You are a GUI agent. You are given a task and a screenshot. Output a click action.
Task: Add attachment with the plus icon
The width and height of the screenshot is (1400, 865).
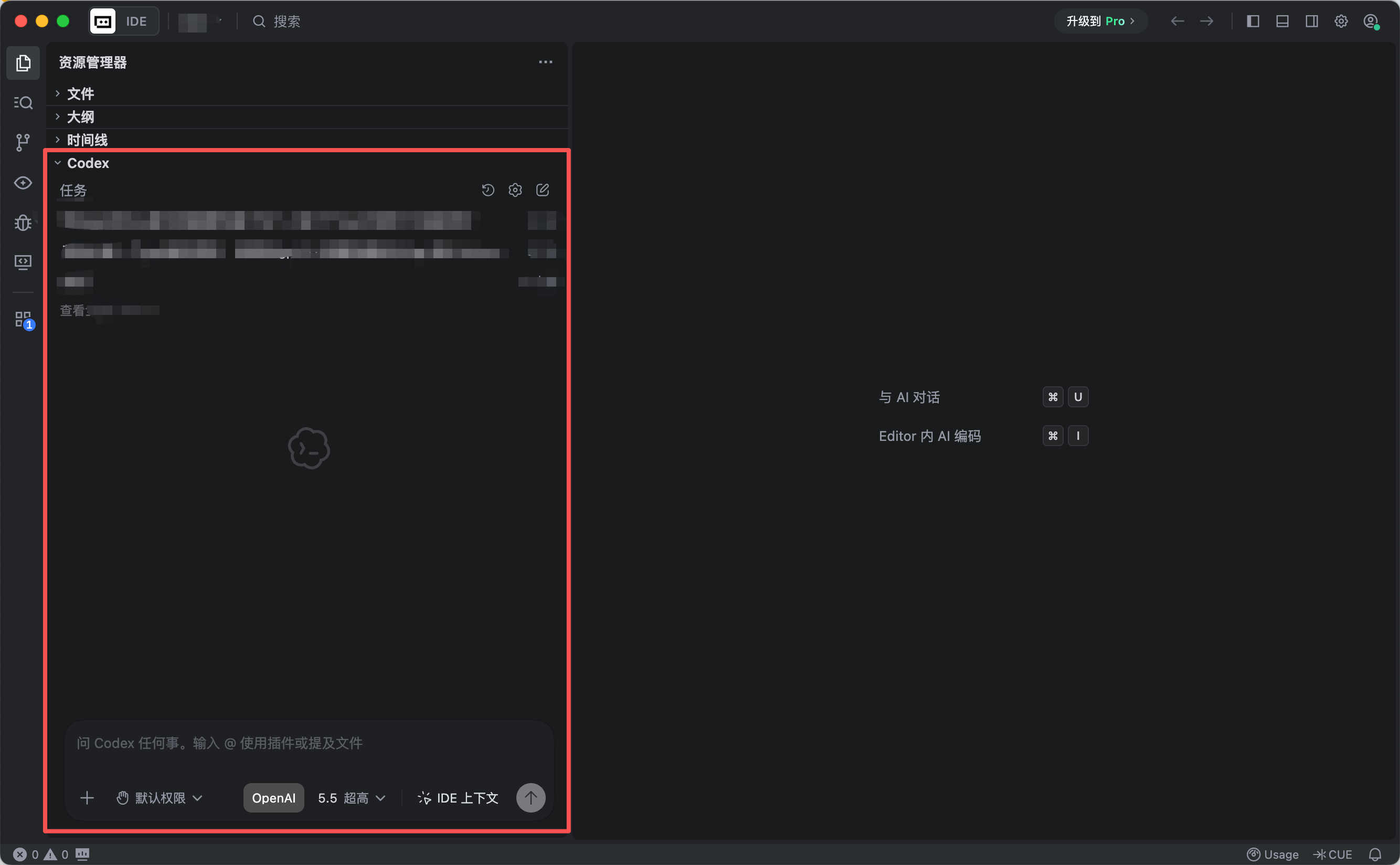pos(87,797)
